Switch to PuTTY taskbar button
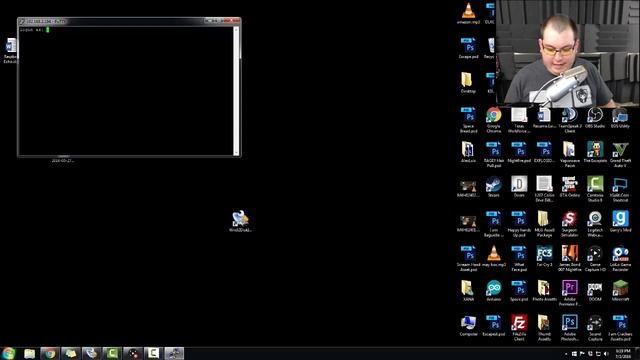640x360 pixels. [174, 353]
